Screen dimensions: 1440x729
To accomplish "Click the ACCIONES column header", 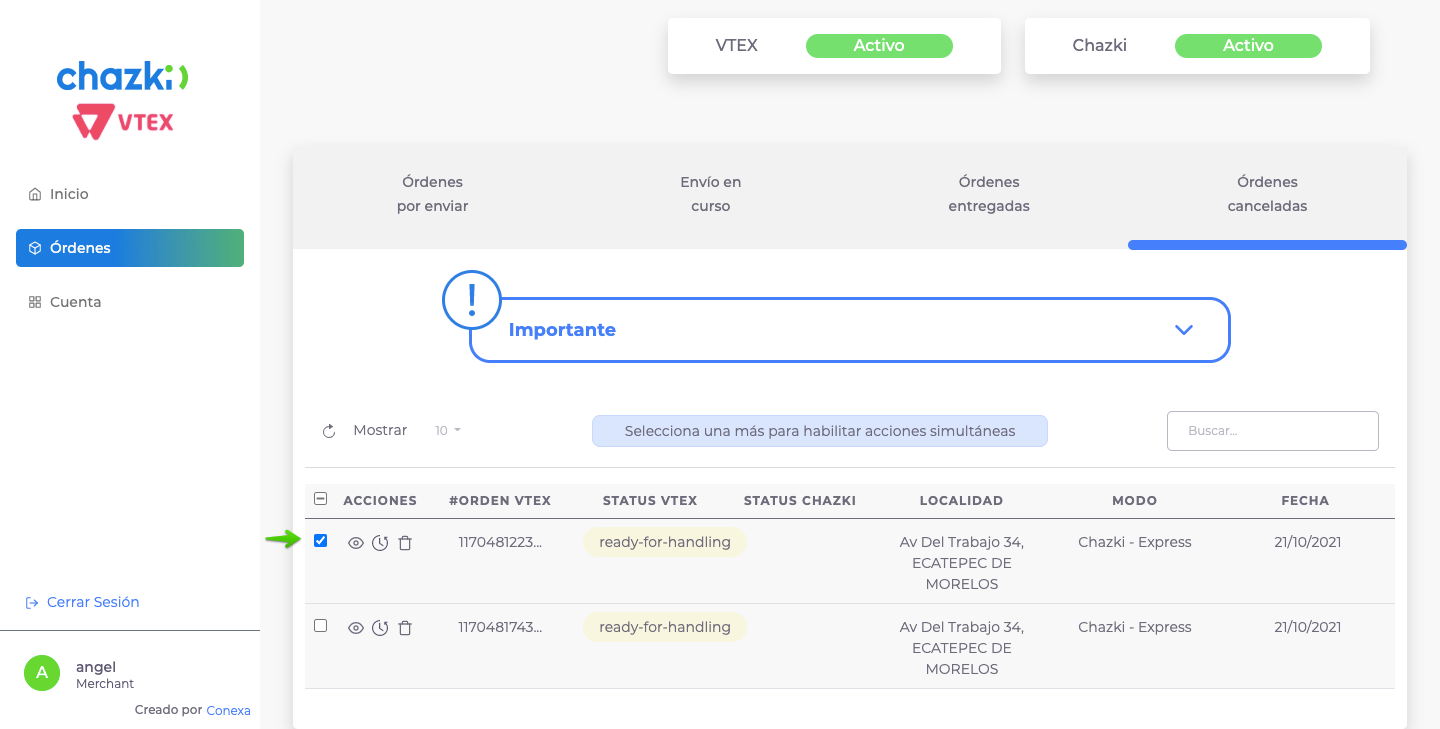I will pos(380,501).
